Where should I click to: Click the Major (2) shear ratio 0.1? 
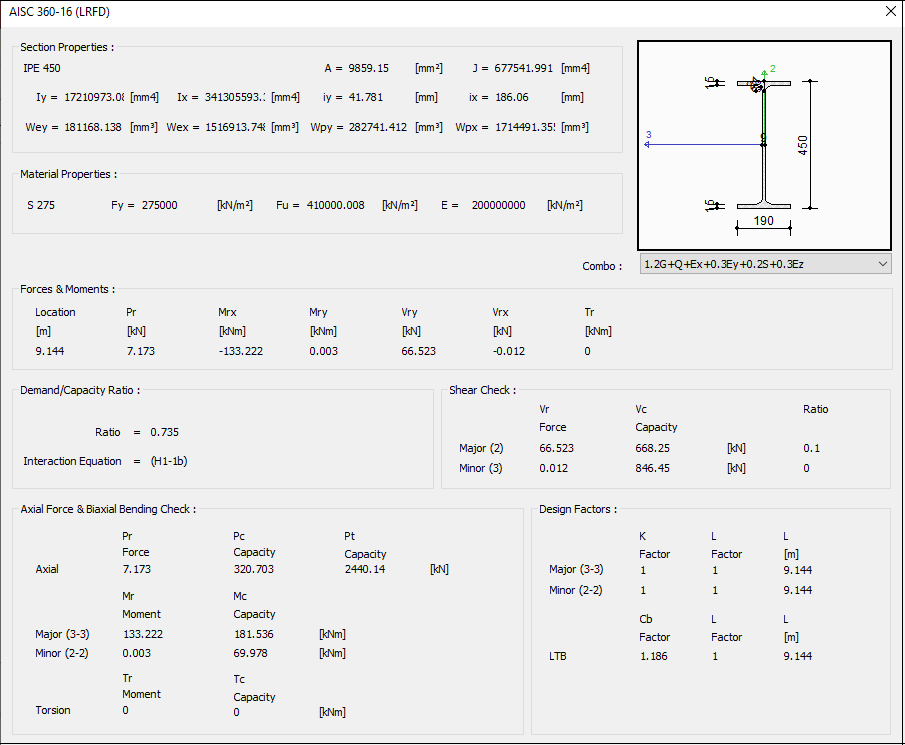click(811, 448)
